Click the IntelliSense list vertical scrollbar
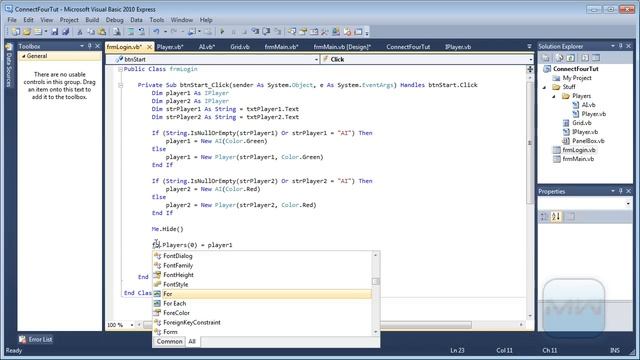 376,293
